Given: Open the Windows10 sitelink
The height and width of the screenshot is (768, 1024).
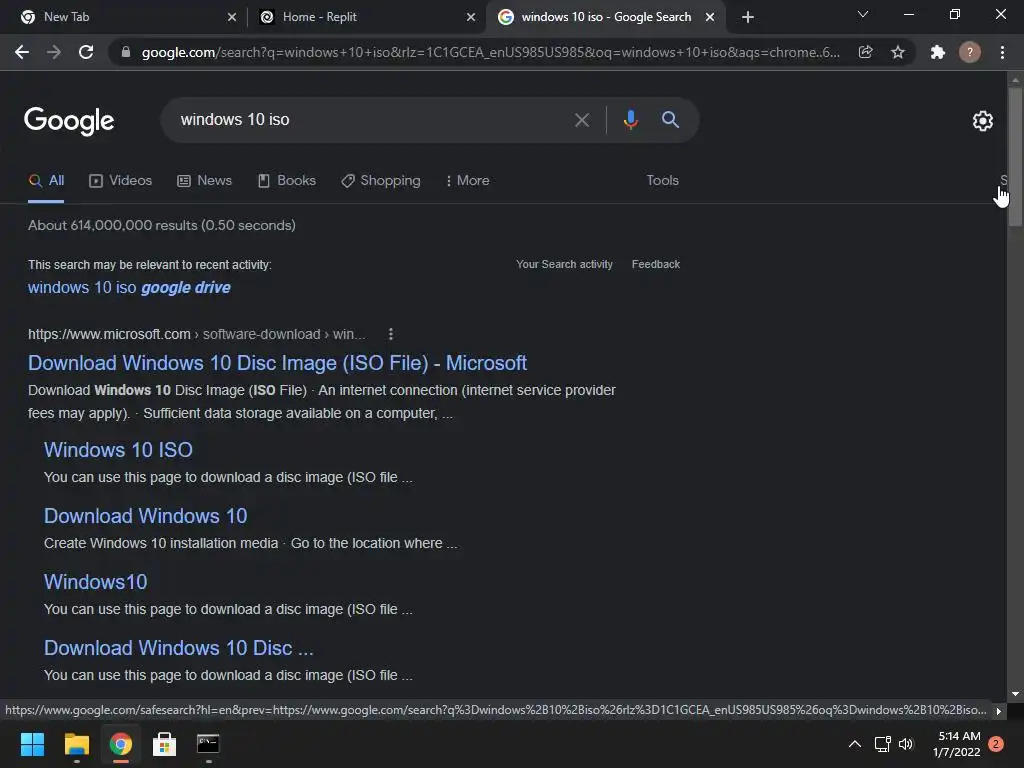Looking at the screenshot, I should tap(95, 582).
